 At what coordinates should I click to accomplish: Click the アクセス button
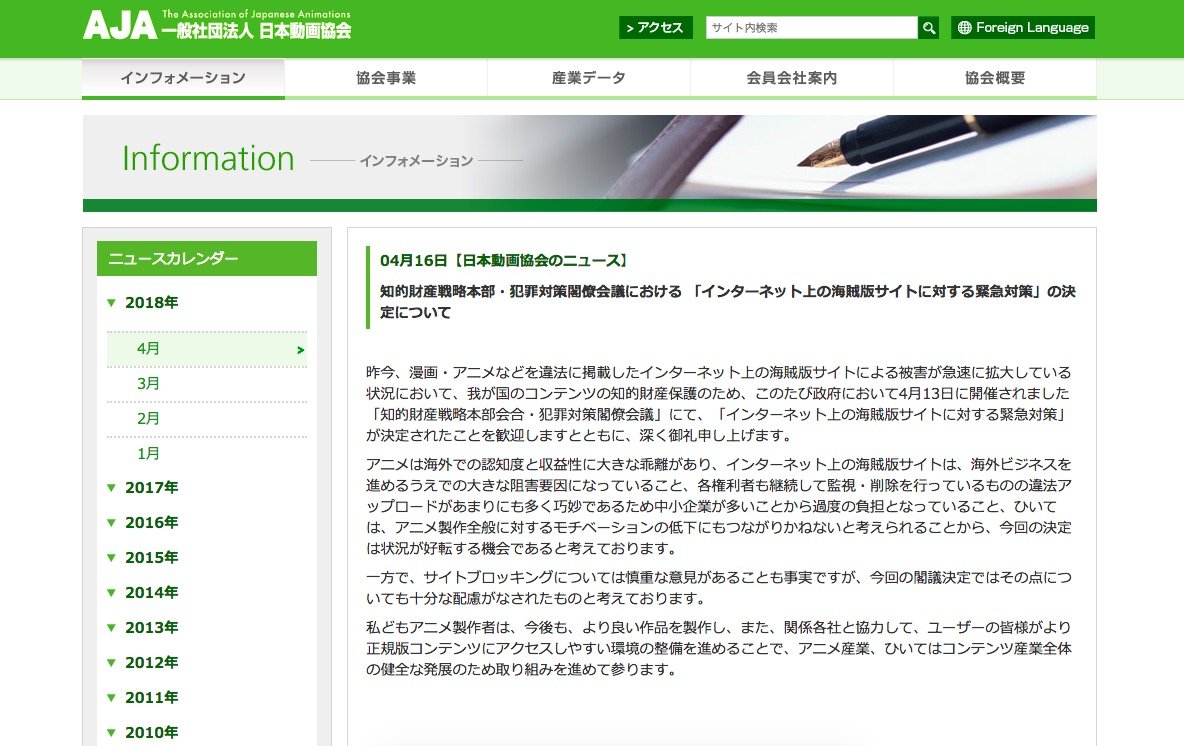click(655, 27)
